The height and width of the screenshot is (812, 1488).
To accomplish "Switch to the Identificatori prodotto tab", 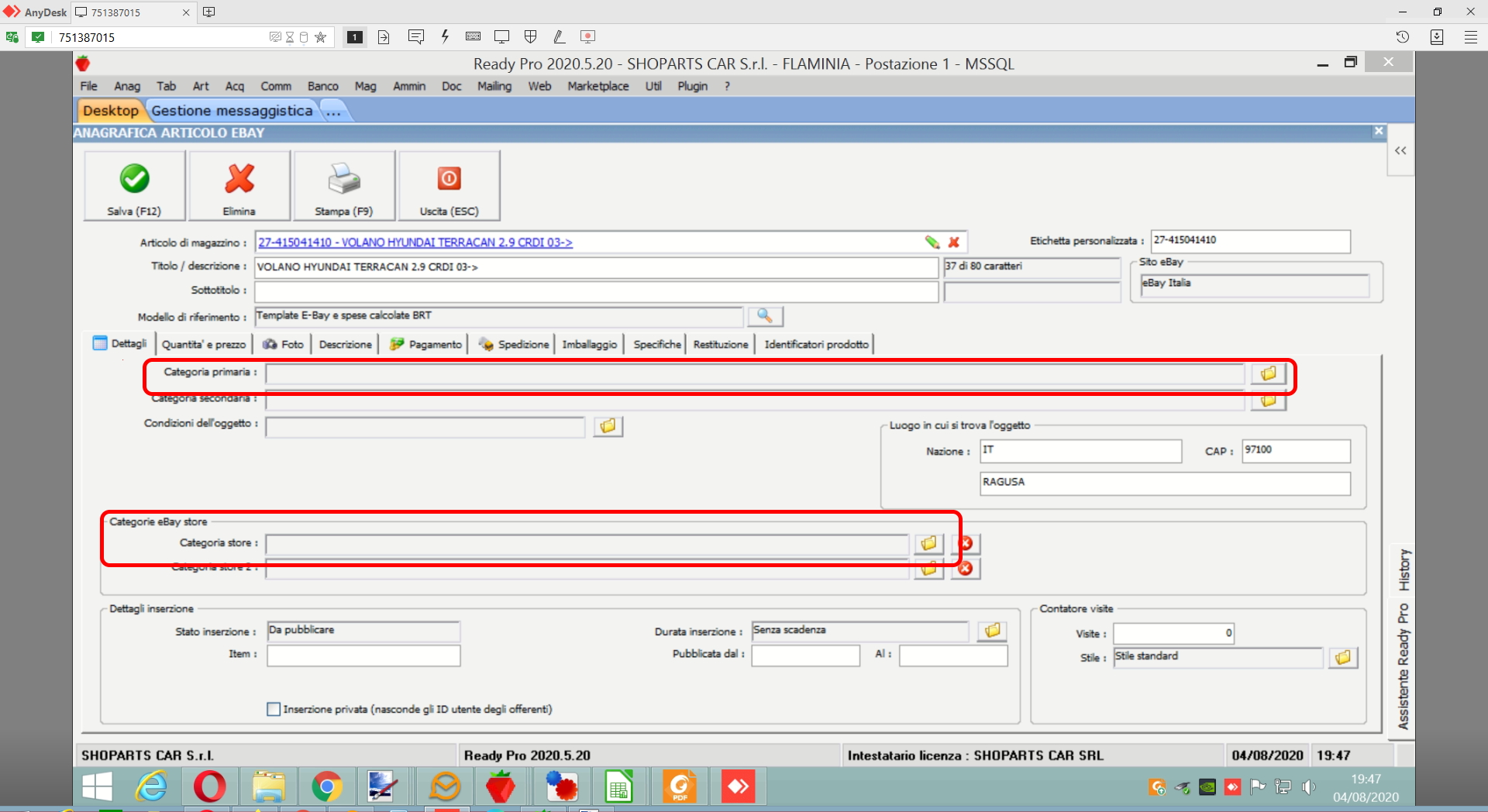I will pyautogui.click(x=816, y=344).
